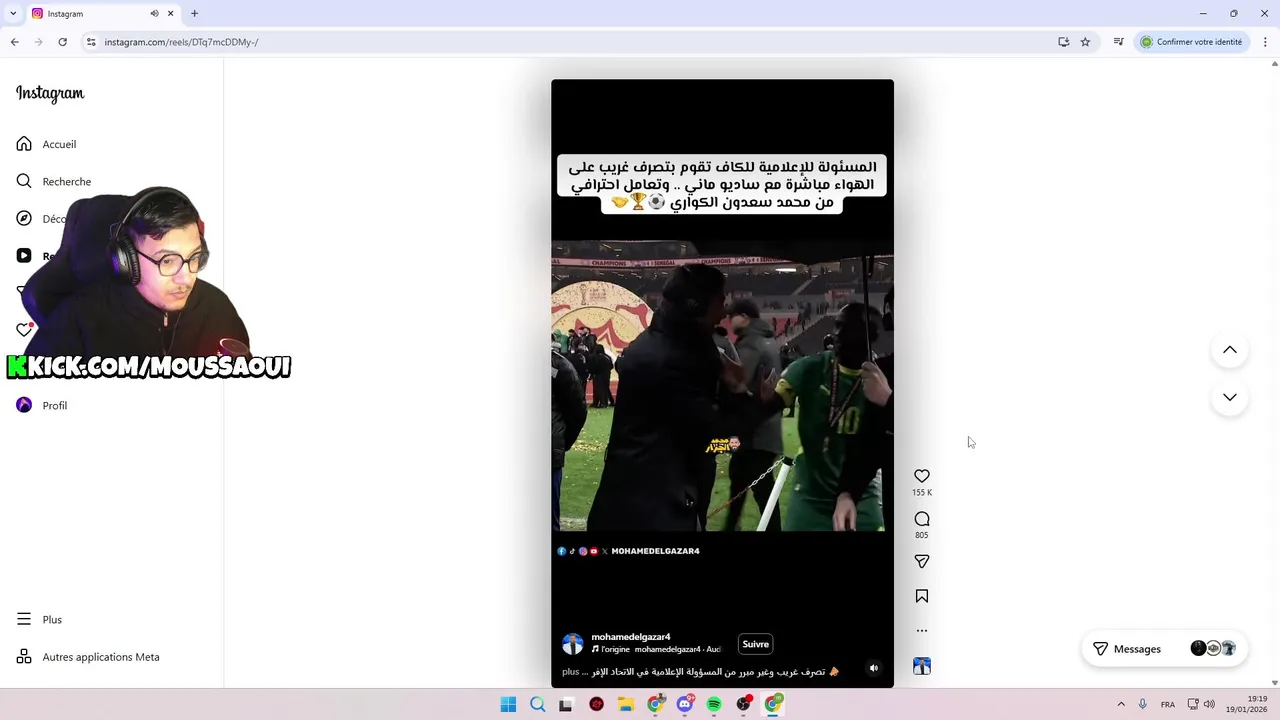The image size is (1280, 720).
Task: Click the Accueil house icon
Action: tap(24, 144)
